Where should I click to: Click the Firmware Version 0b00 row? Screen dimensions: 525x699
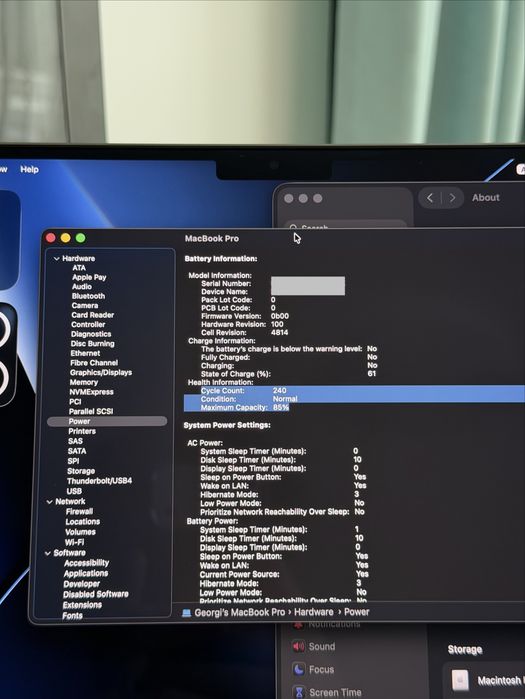[245, 316]
